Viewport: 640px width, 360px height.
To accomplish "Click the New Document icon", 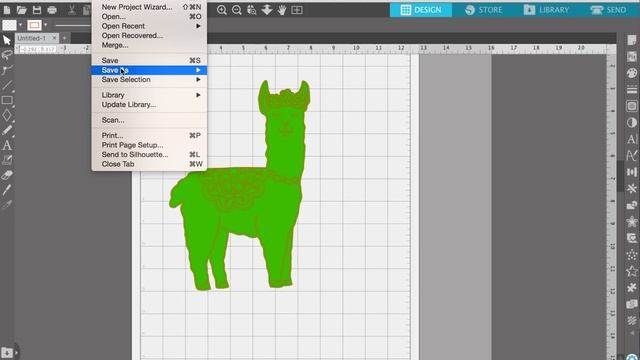I will pyautogui.click(x=7, y=10).
